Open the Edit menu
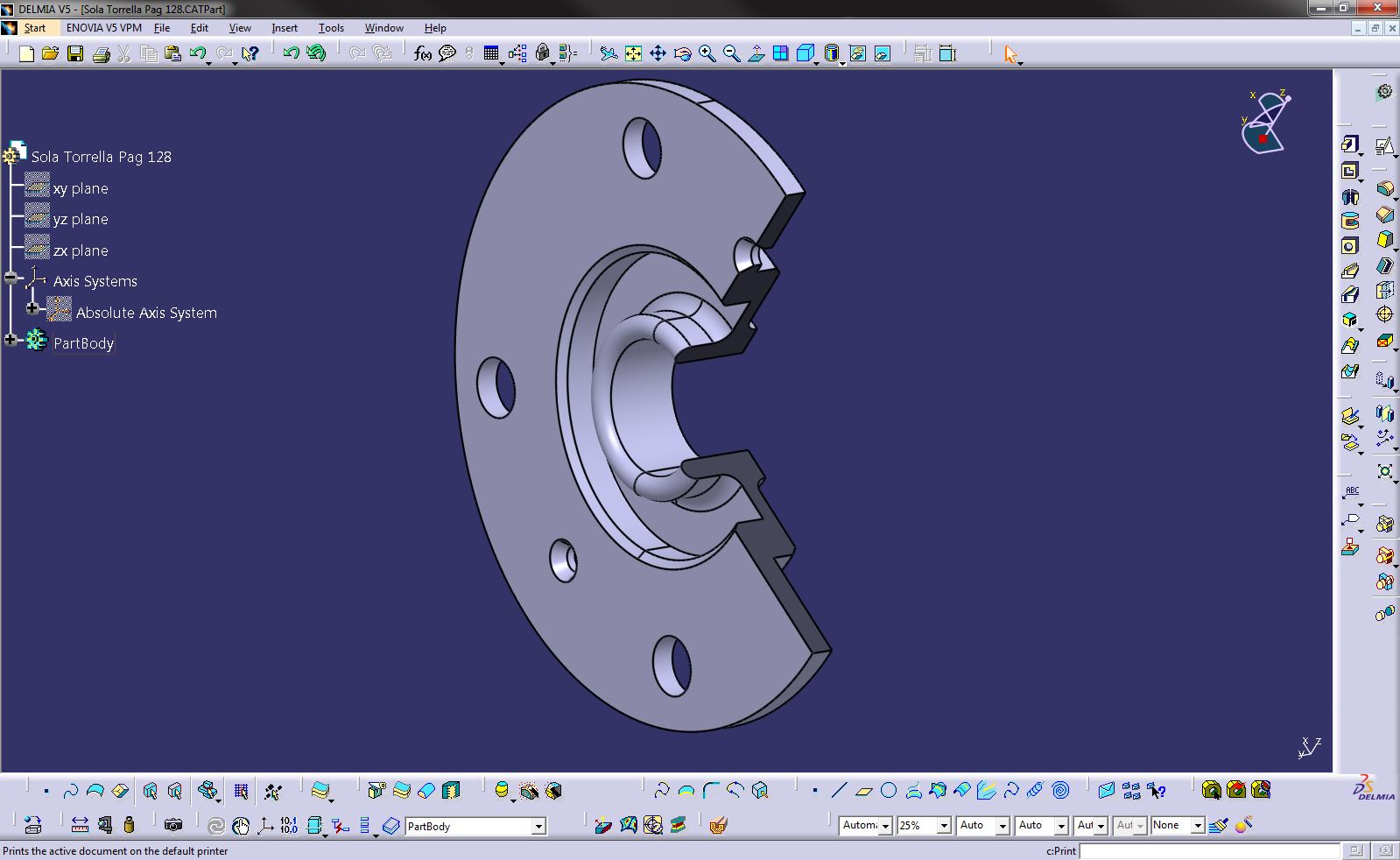Viewport: 1400px width, 860px height. pyautogui.click(x=200, y=28)
